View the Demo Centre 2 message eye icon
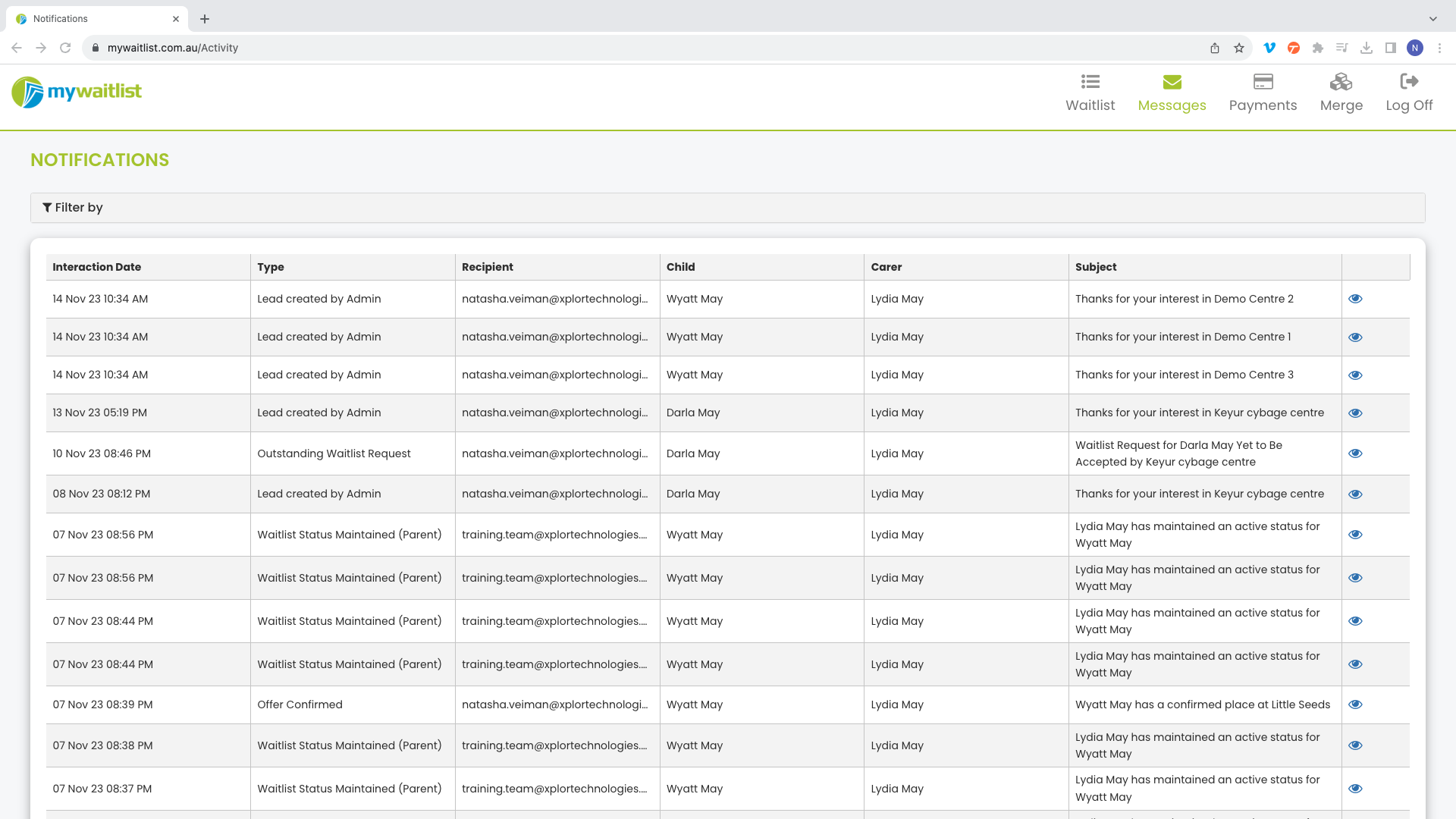 [1355, 299]
